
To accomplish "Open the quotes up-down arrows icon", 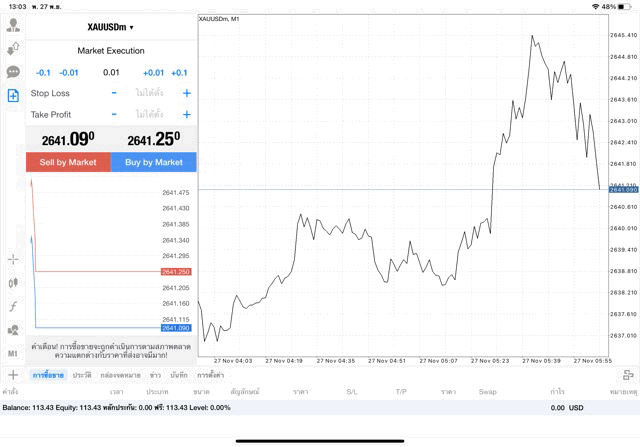I will tap(13, 48).
